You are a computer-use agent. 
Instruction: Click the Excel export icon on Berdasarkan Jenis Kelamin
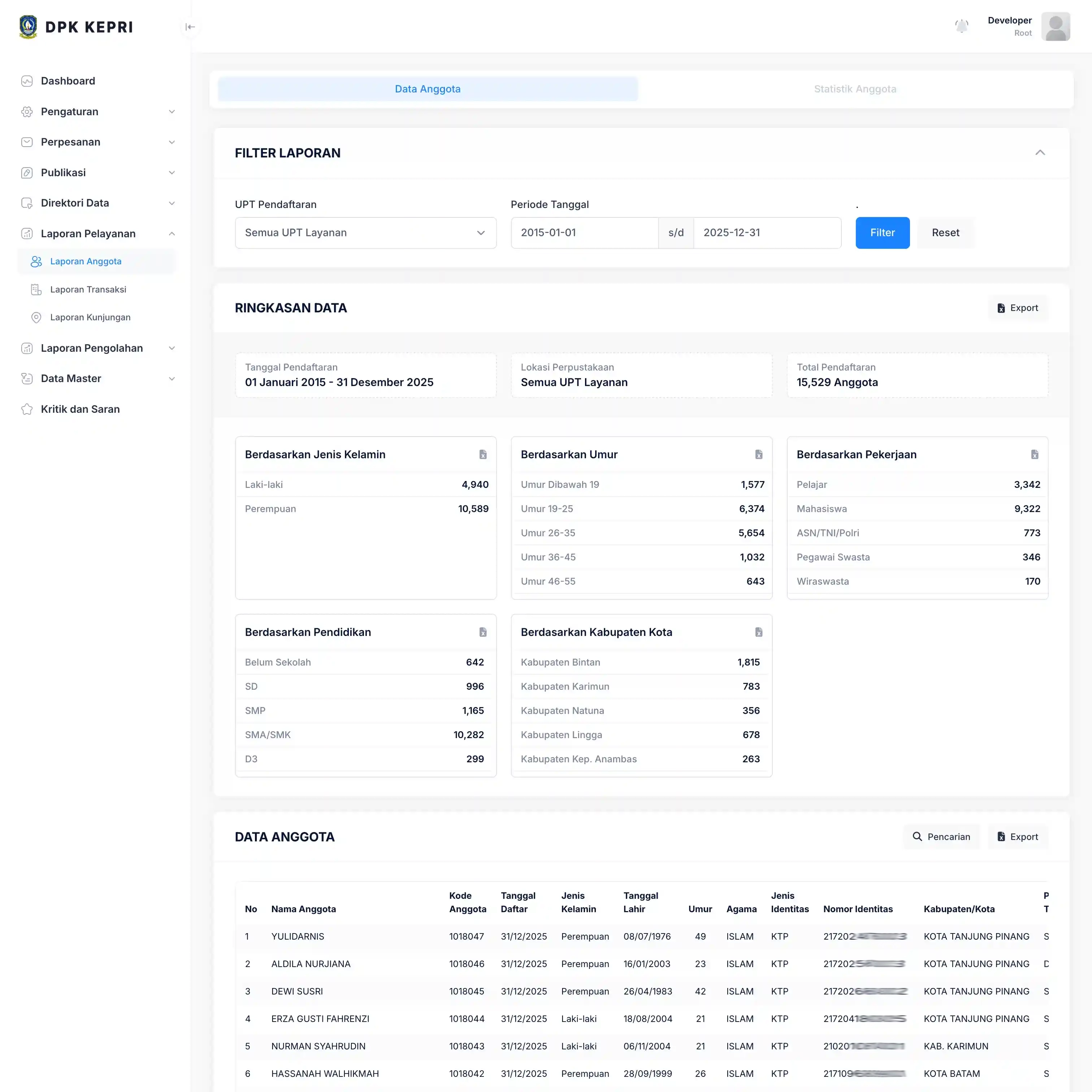click(483, 454)
